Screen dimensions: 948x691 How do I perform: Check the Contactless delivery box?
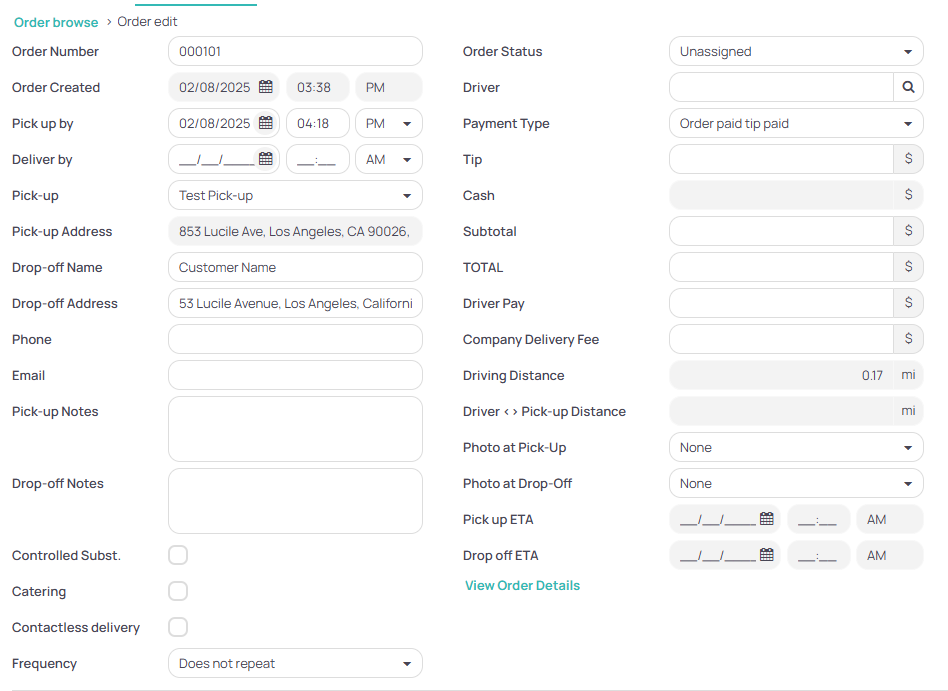[178, 627]
